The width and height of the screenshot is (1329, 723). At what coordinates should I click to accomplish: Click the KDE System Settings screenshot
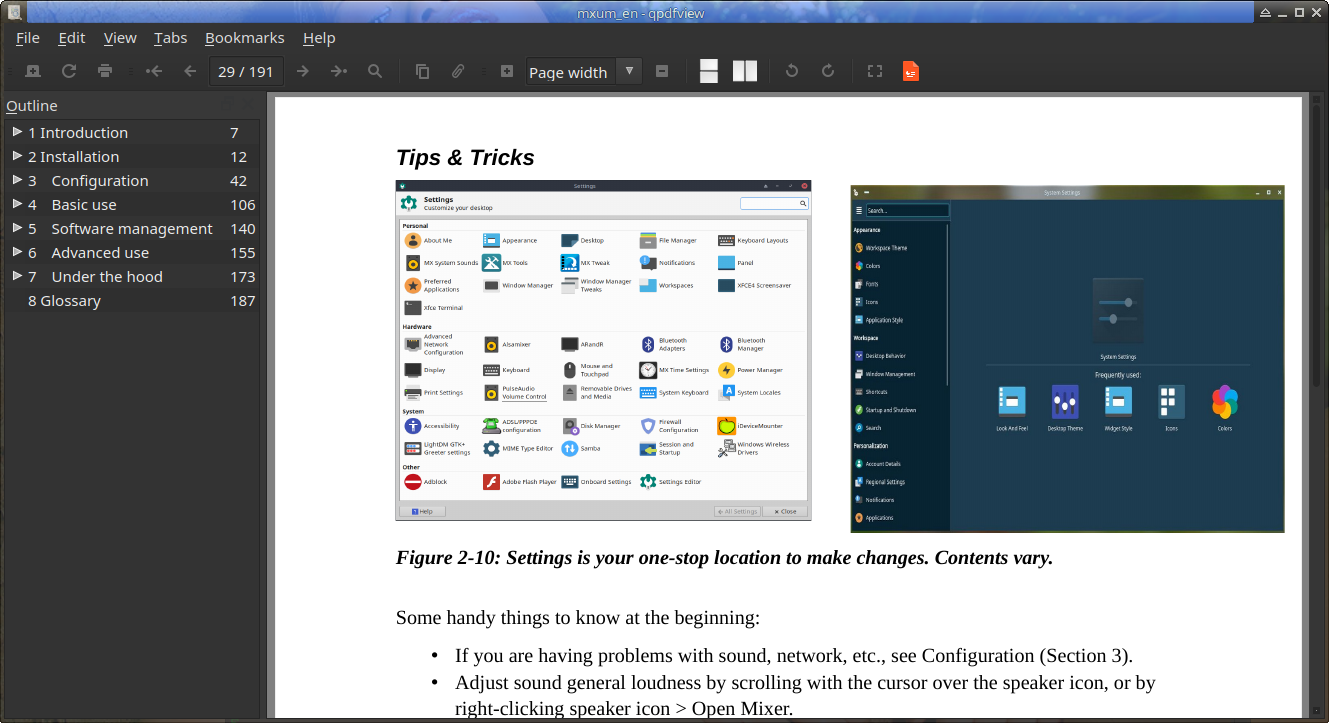1067,358
